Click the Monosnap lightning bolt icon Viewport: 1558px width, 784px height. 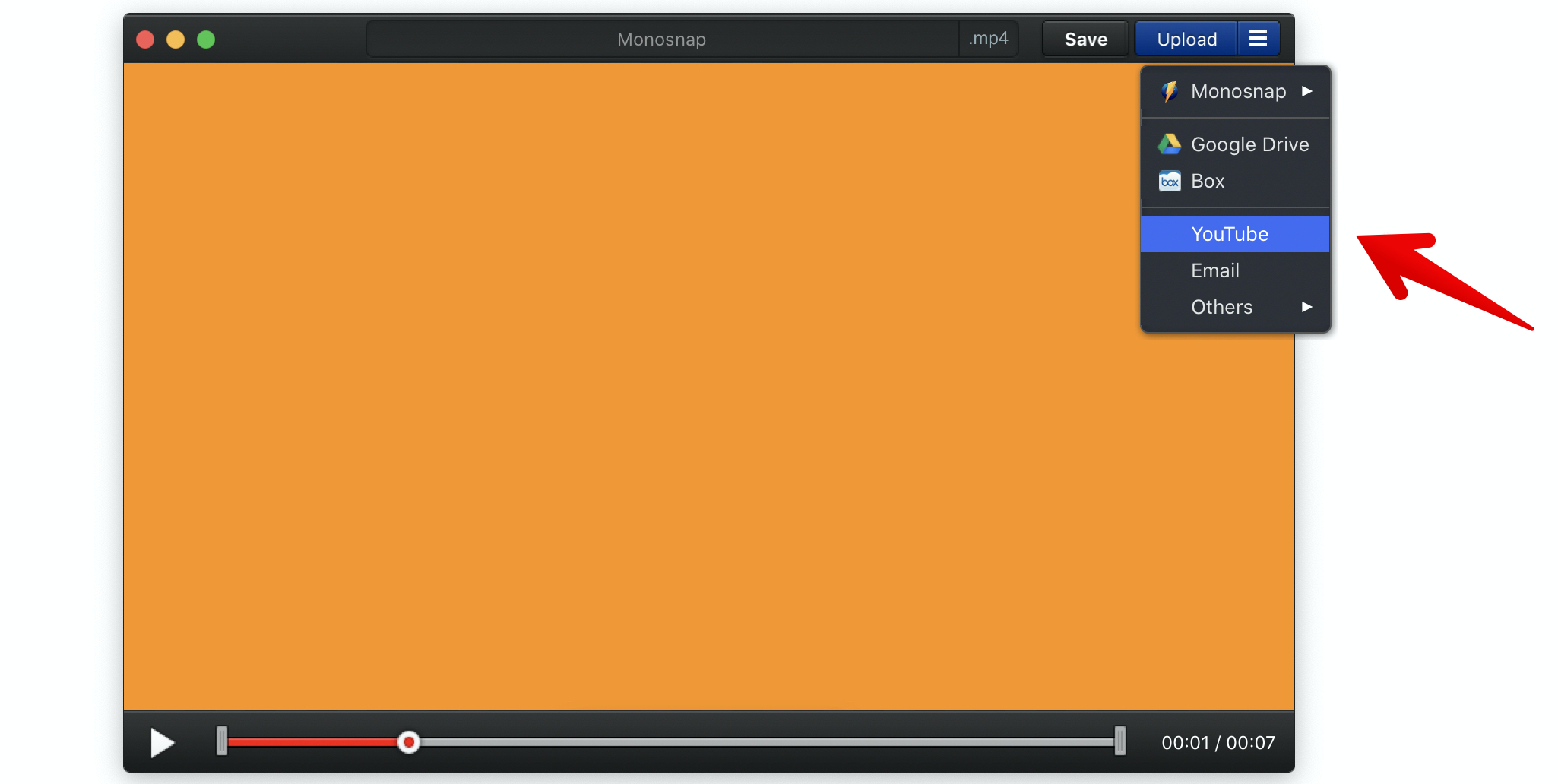(1170, 91)
